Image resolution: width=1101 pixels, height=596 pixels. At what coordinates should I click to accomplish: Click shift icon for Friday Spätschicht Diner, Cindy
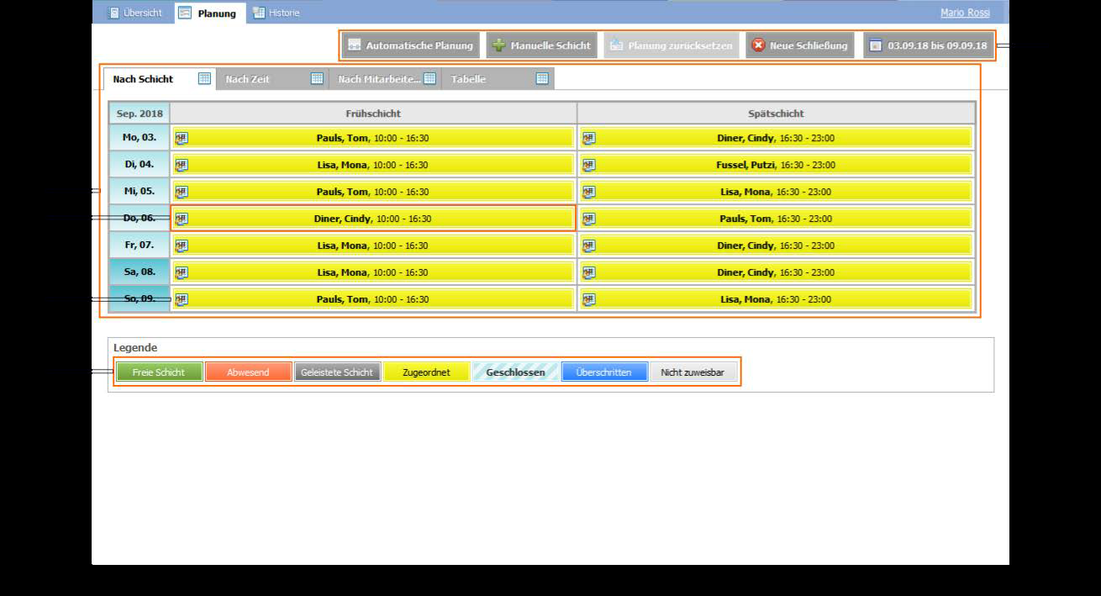[588, 246]
